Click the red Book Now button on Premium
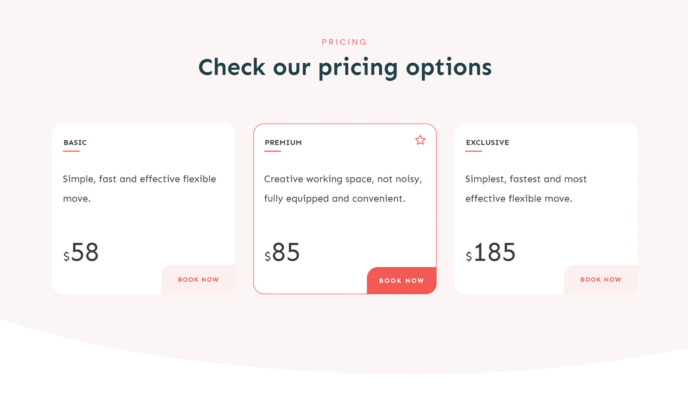The image size is (688, 399). coord(401,280)
